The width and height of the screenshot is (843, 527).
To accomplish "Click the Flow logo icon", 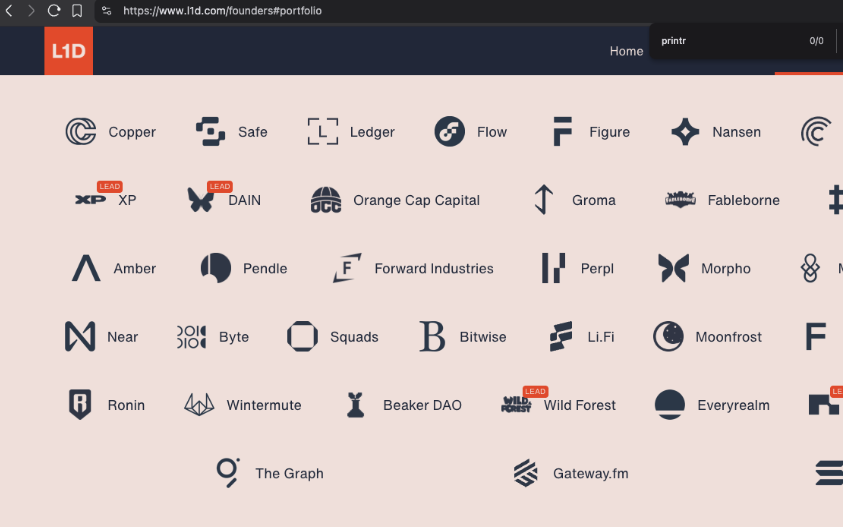I will pos(449,132).
